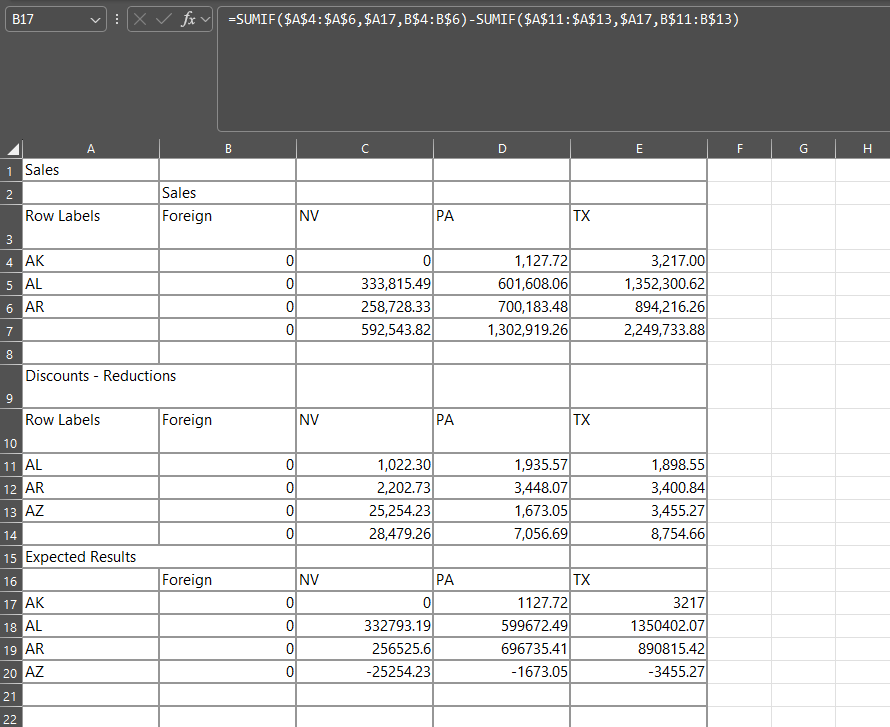The image size is (890, 727).
Task: Click cell with value 3,217.00
Action: pos(639,261)
